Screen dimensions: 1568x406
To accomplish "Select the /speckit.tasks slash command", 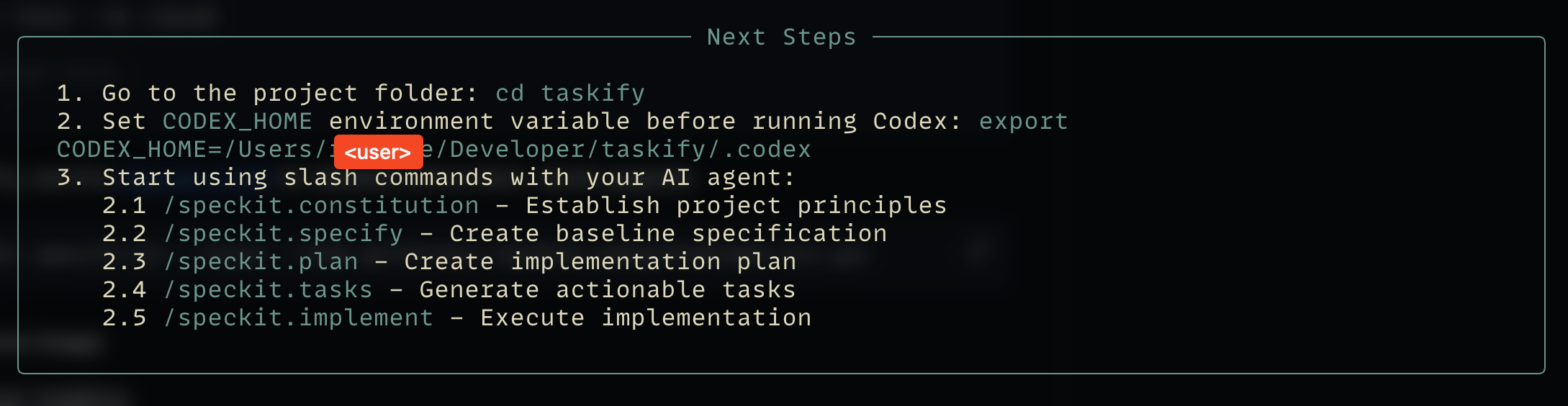I will click(x=268, y=289).
